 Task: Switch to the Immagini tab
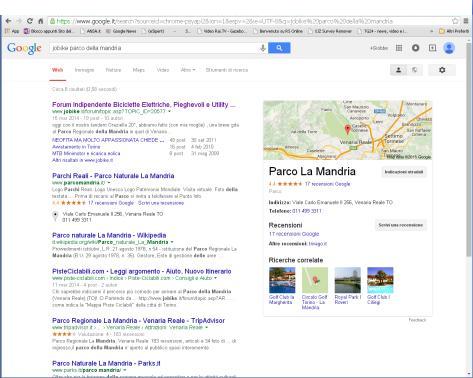tap(84, 70)
